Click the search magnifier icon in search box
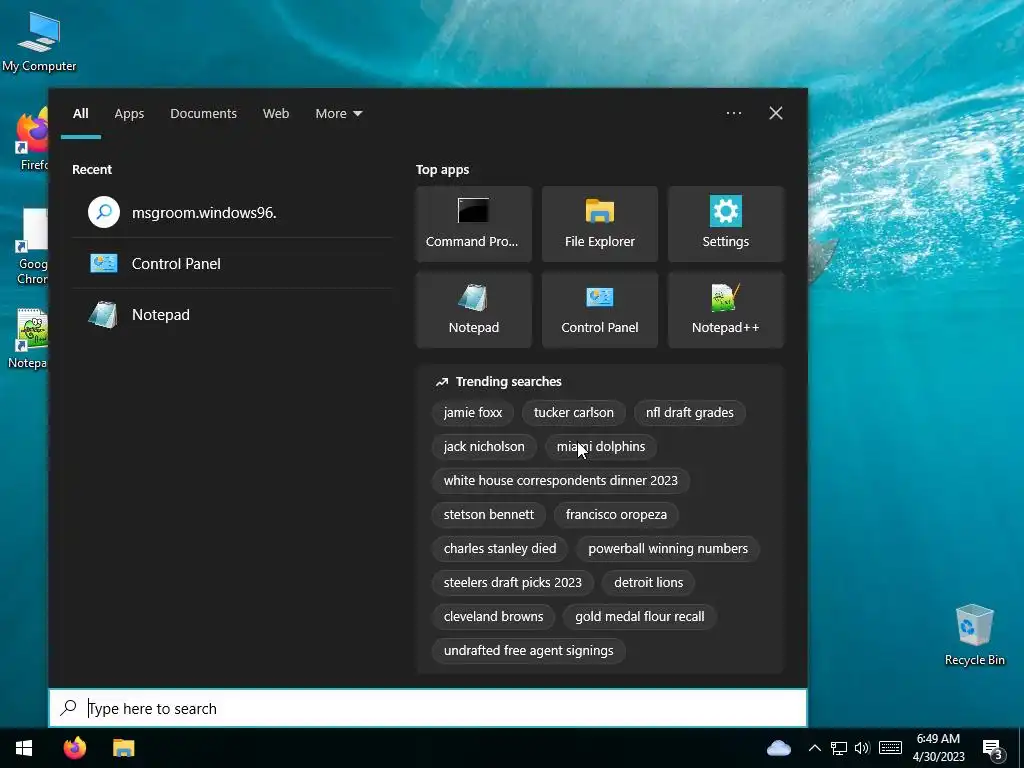 pyautogui.click(x=69, y=708)
